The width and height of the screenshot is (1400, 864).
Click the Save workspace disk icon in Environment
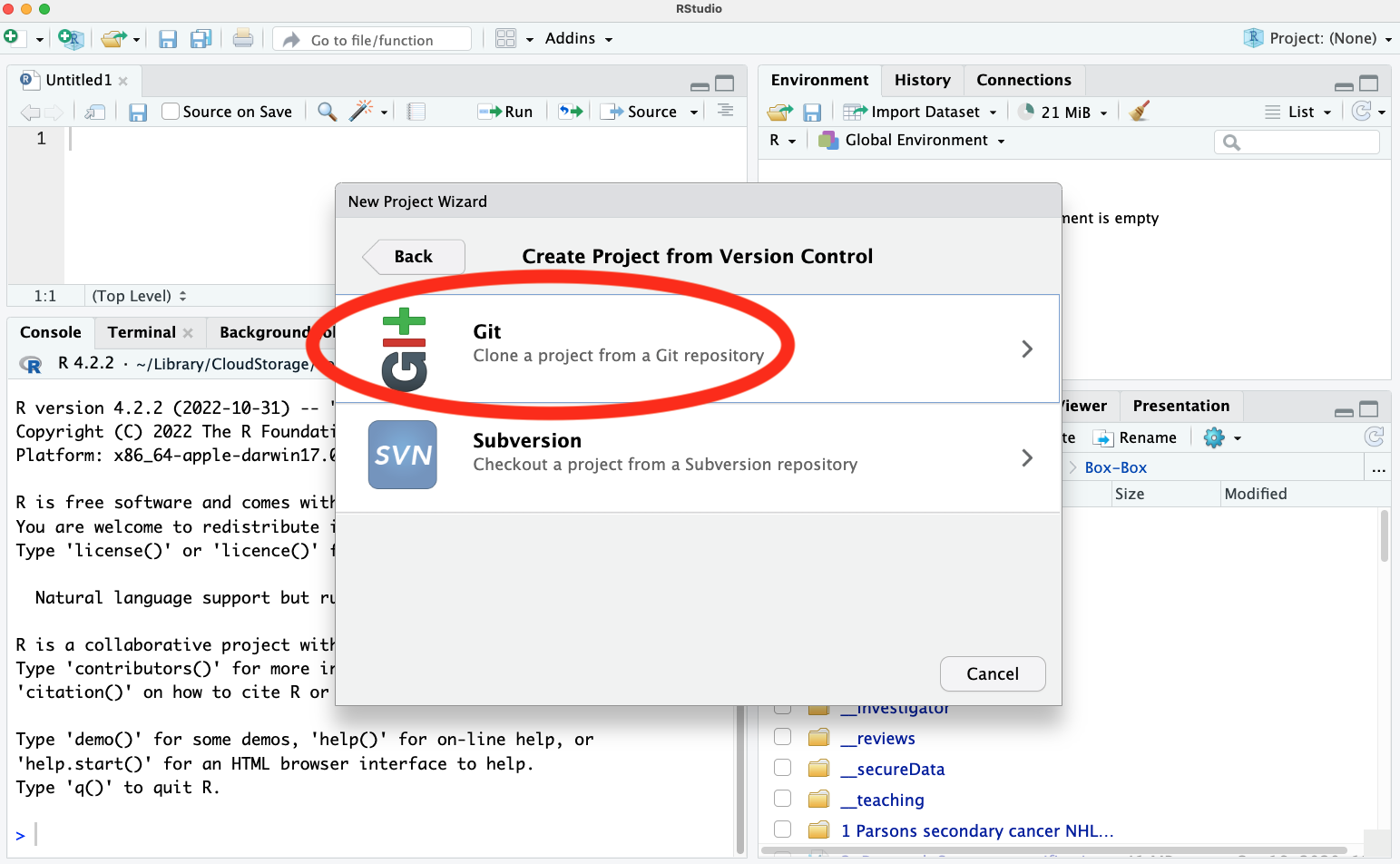812,112
